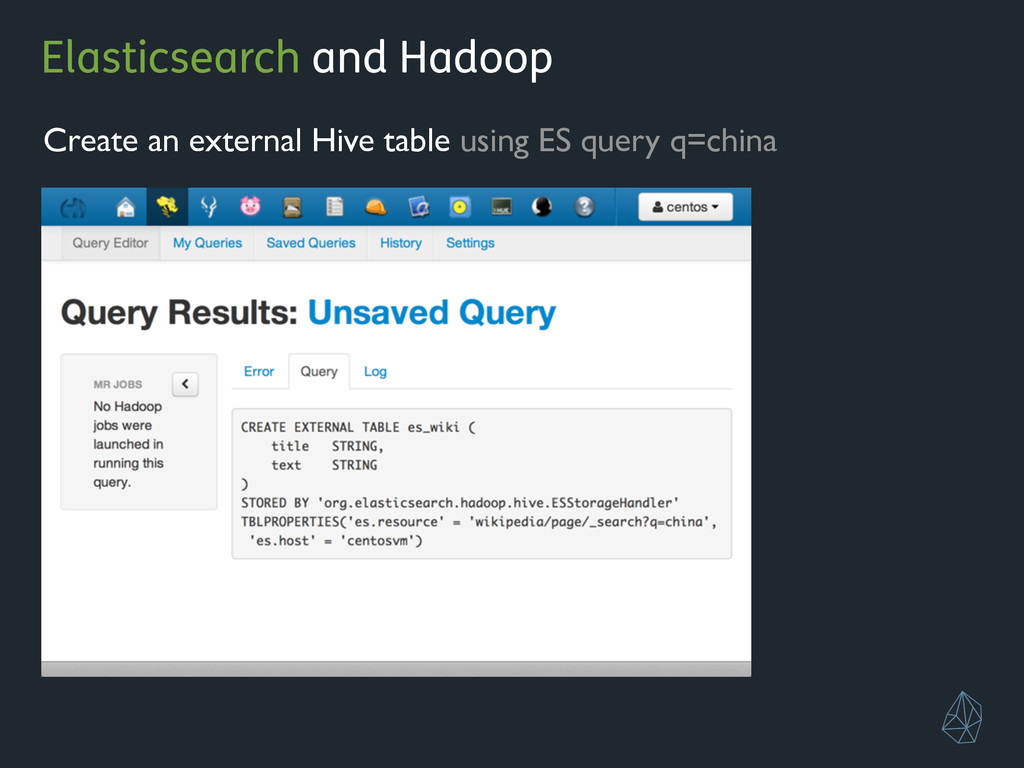
Task: Open the Job Designer icon
Action: [x=418, y=207]
